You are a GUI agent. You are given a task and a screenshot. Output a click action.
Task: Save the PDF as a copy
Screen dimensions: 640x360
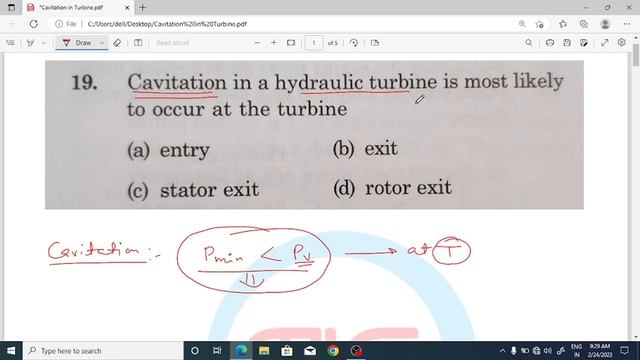pos(584,42)
